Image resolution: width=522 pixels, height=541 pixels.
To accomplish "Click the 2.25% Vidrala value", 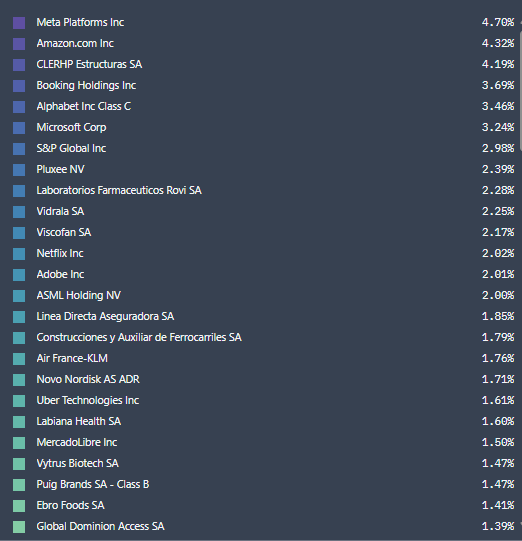I will [498, 212].
